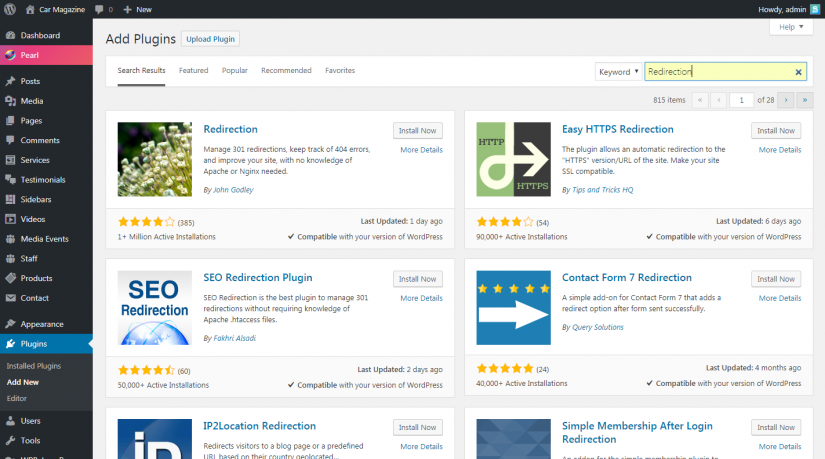Open the comments bubble icon in admin bar

(x=100, y=9)
